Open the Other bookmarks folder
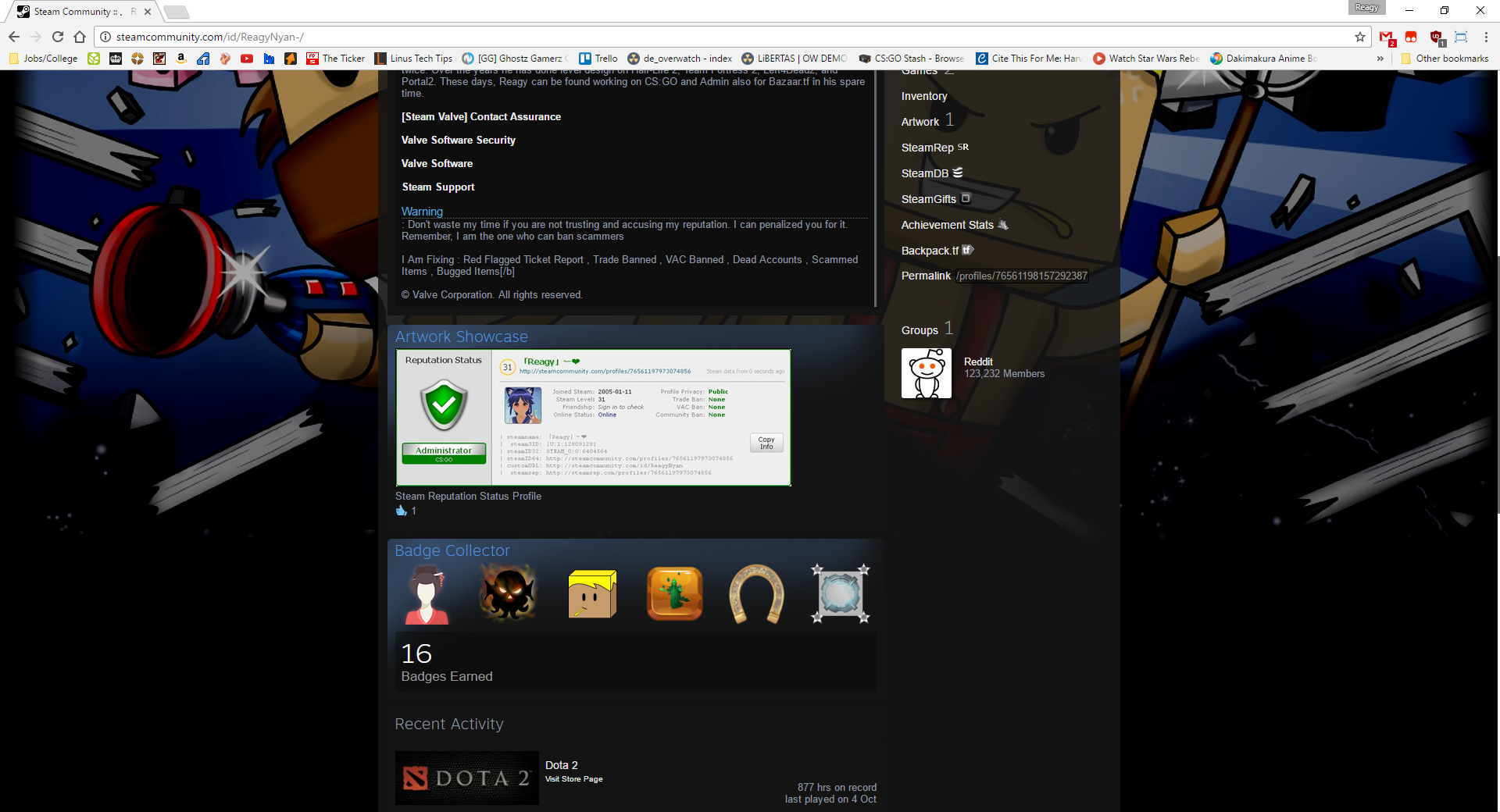This screenshot has width=1500, height=812. pos(1445,59)
